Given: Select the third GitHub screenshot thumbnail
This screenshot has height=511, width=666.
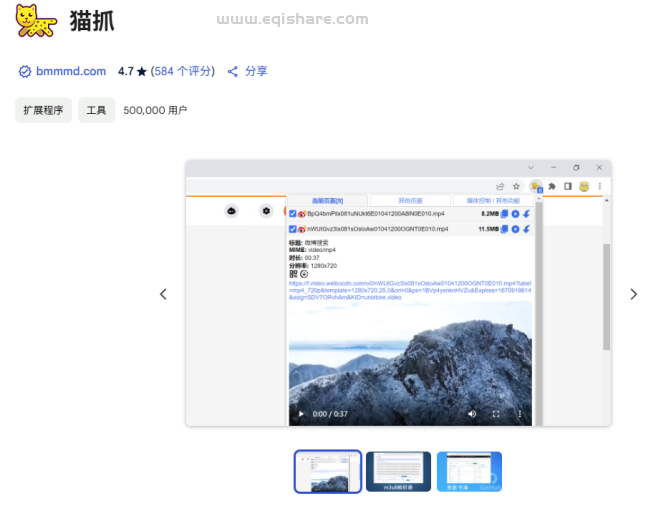Looking at the screenshot, I should pyautogui.click(x=469, y=471).
